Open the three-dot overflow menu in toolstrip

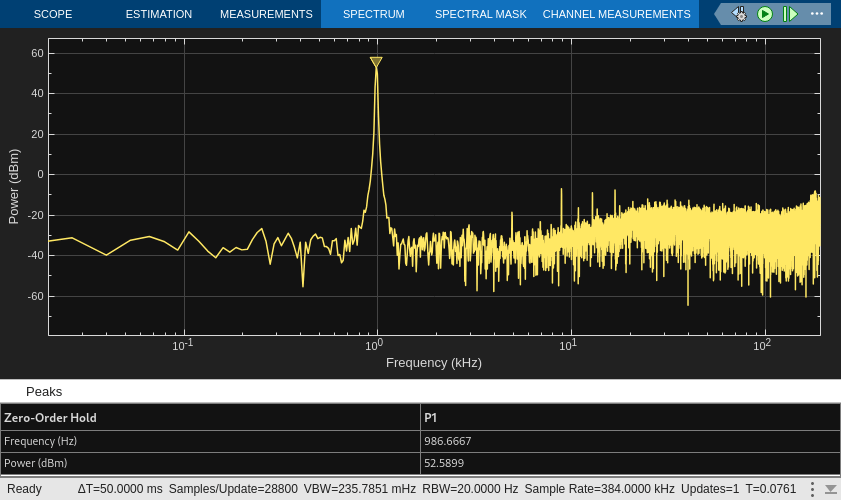(817, 14)
